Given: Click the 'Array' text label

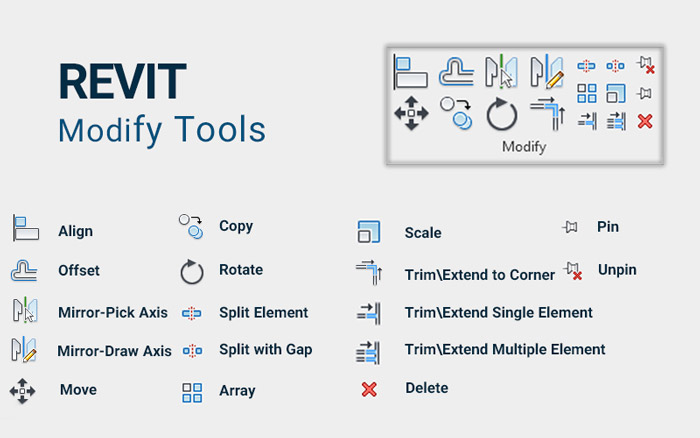Looking at the screenshot, I should (x=237, y=391).
